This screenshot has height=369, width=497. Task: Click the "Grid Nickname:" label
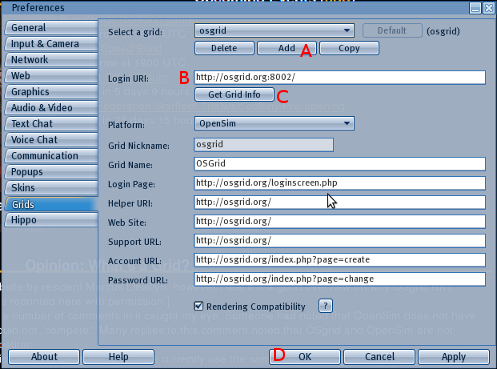(x=139, y=146)
